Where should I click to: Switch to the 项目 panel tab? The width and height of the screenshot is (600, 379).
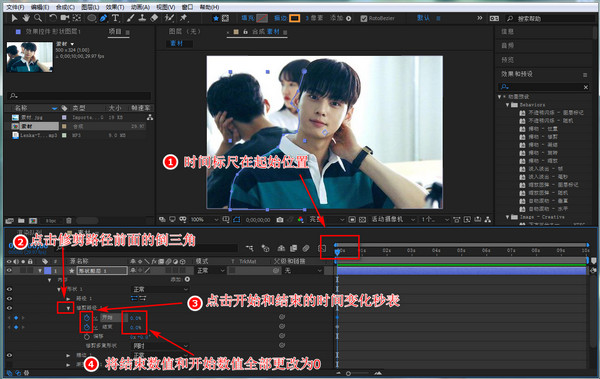click(115, 31)
